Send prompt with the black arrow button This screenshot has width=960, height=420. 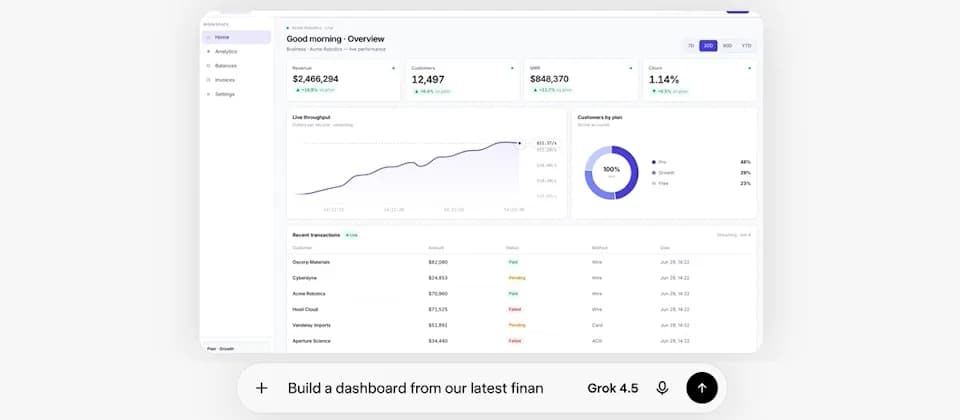pos(702,388)
